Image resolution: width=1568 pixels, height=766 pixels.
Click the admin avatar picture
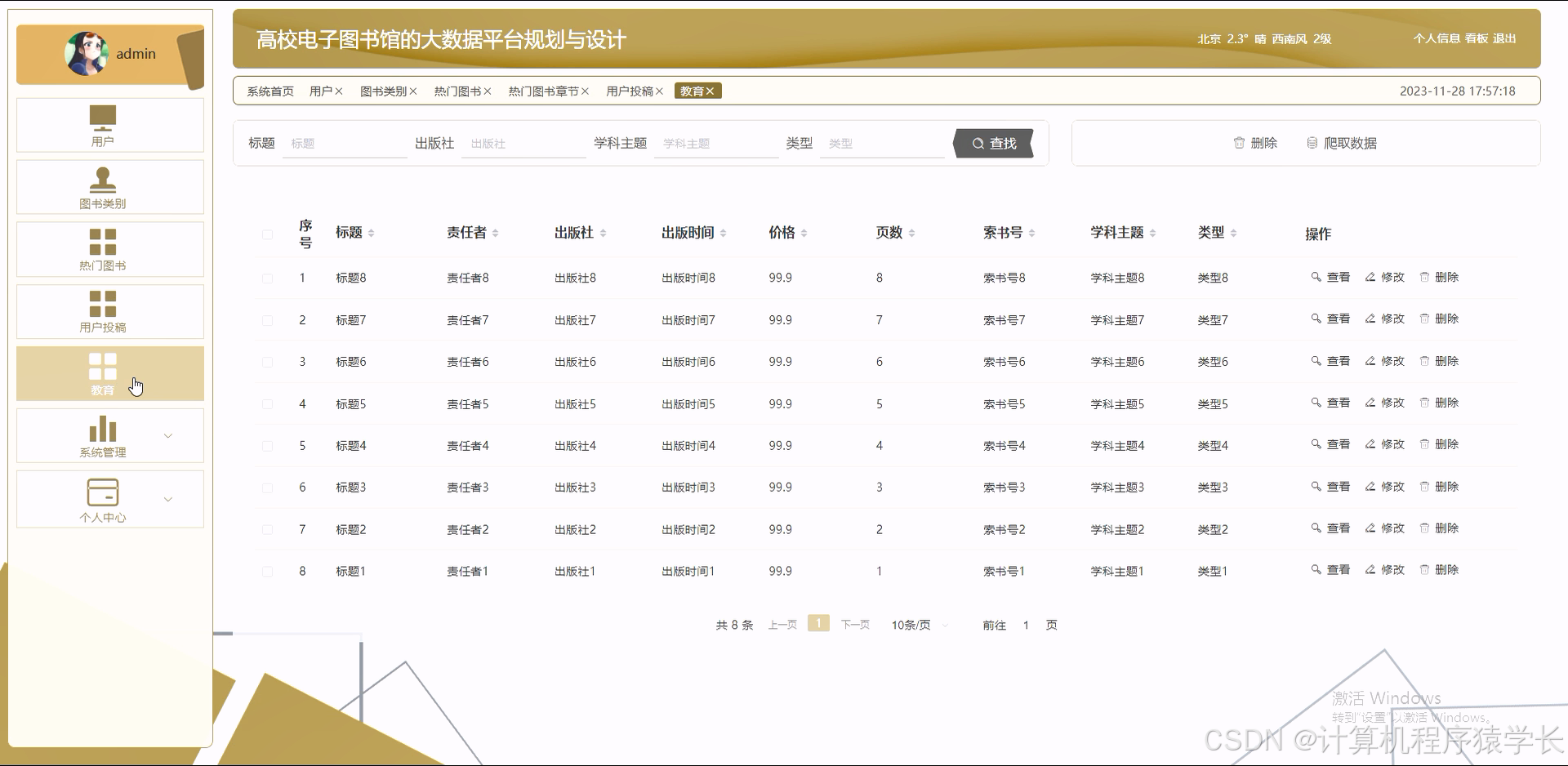87,54
